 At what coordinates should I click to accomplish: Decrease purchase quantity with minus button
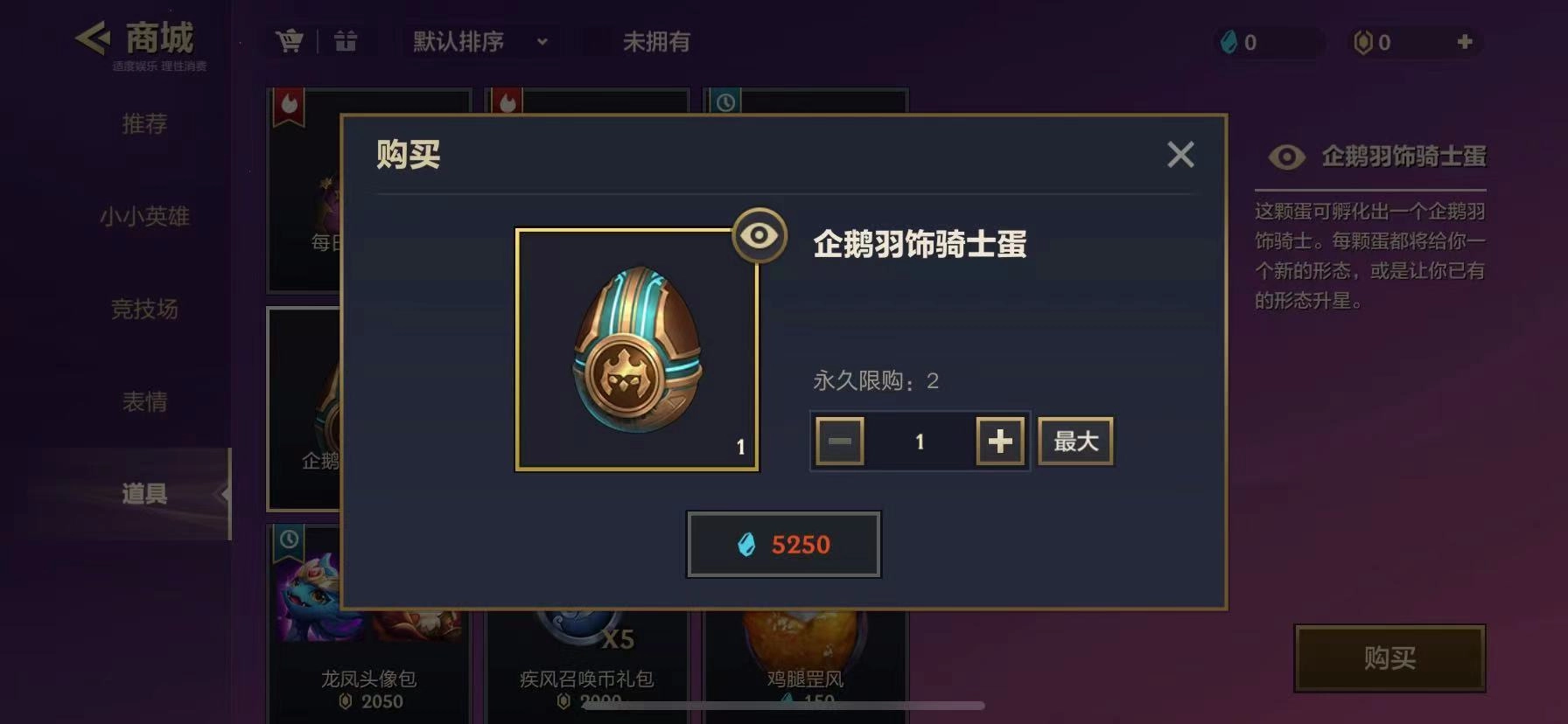[x=840, y=442]
